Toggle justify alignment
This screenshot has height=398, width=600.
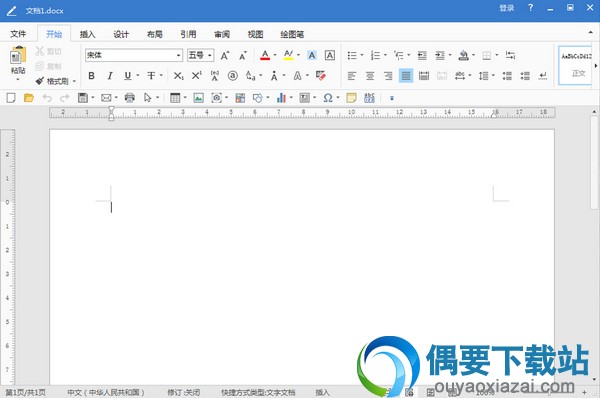[x=406, y=76]
